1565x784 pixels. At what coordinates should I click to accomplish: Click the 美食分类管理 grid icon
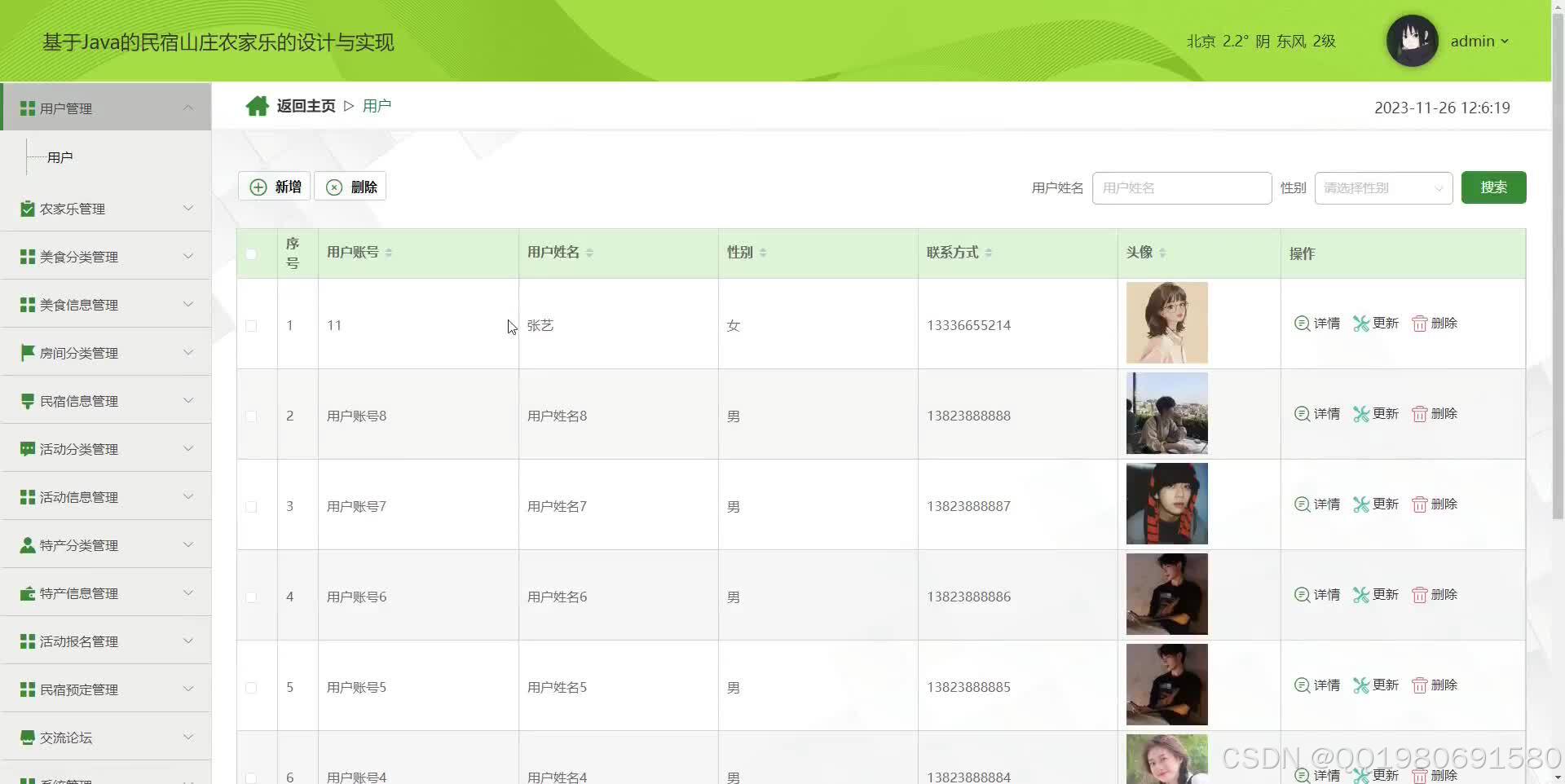[x=28, y=257]
